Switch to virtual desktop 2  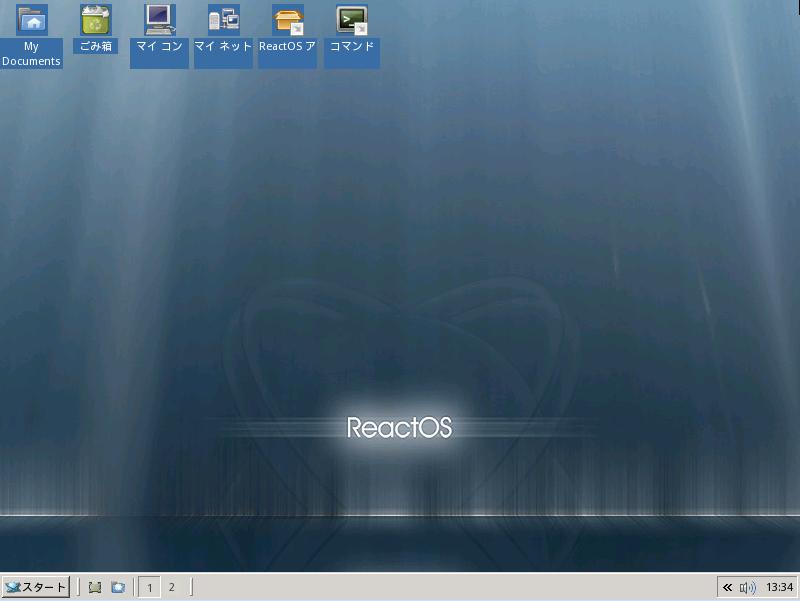(x=172, y=587)
